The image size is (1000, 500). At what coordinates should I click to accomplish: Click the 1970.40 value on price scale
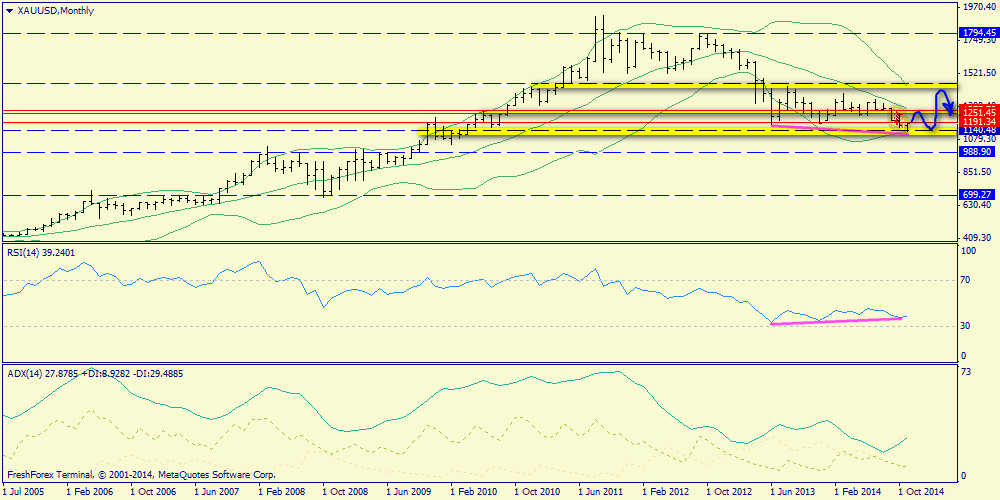[x=980, y=7]
